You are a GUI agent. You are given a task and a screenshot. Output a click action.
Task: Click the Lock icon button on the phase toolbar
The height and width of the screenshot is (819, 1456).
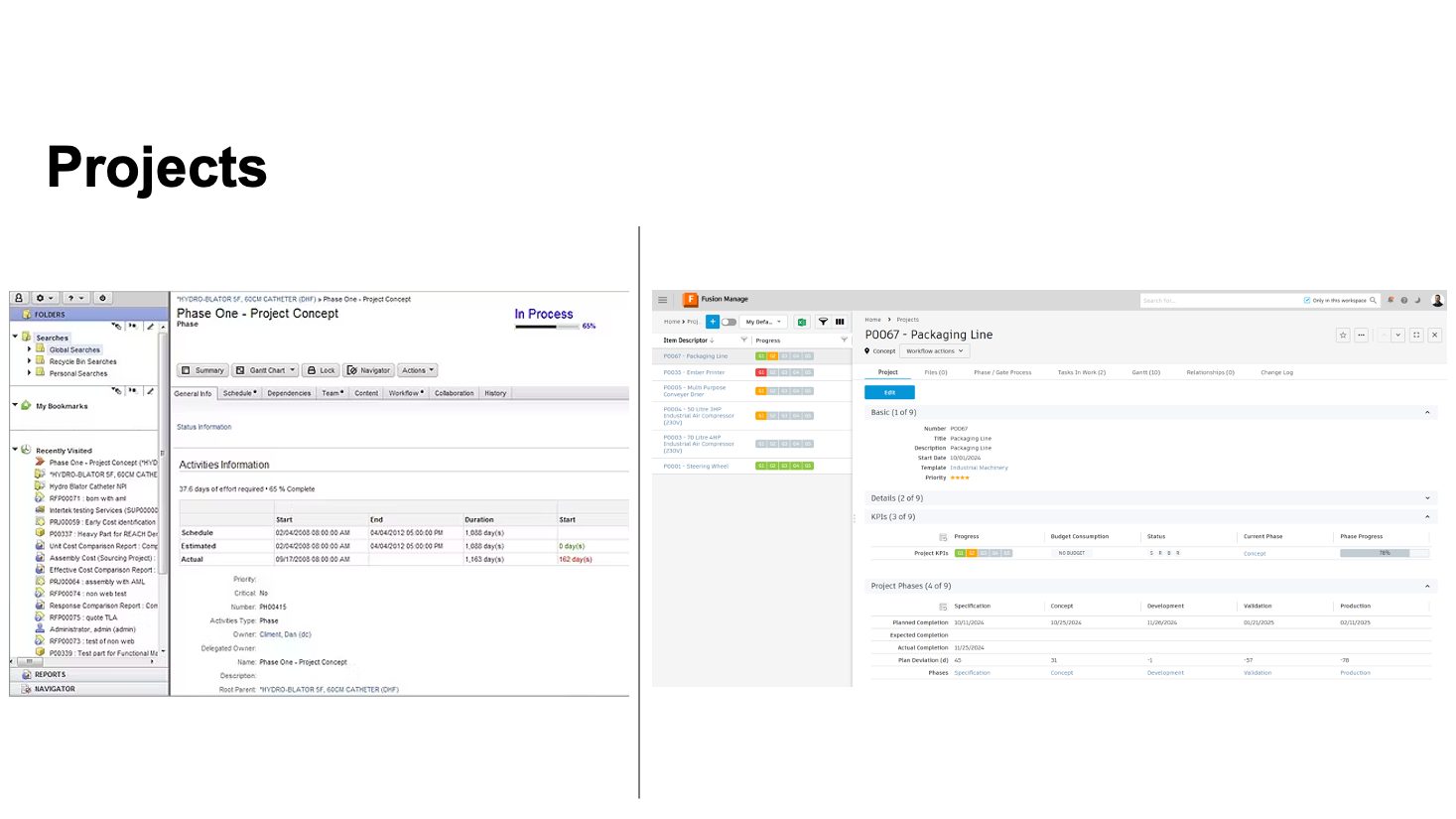tap(322, 369)
